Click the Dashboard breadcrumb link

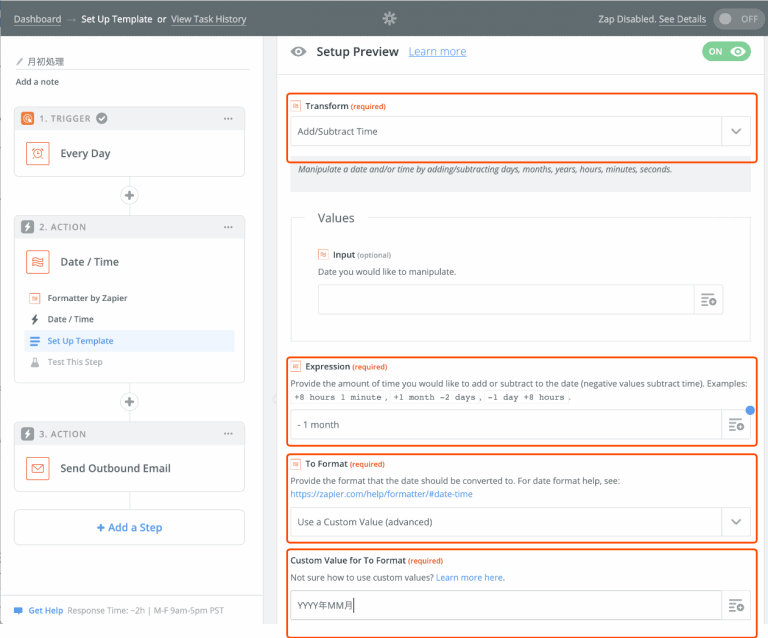[x=37, y=19]
